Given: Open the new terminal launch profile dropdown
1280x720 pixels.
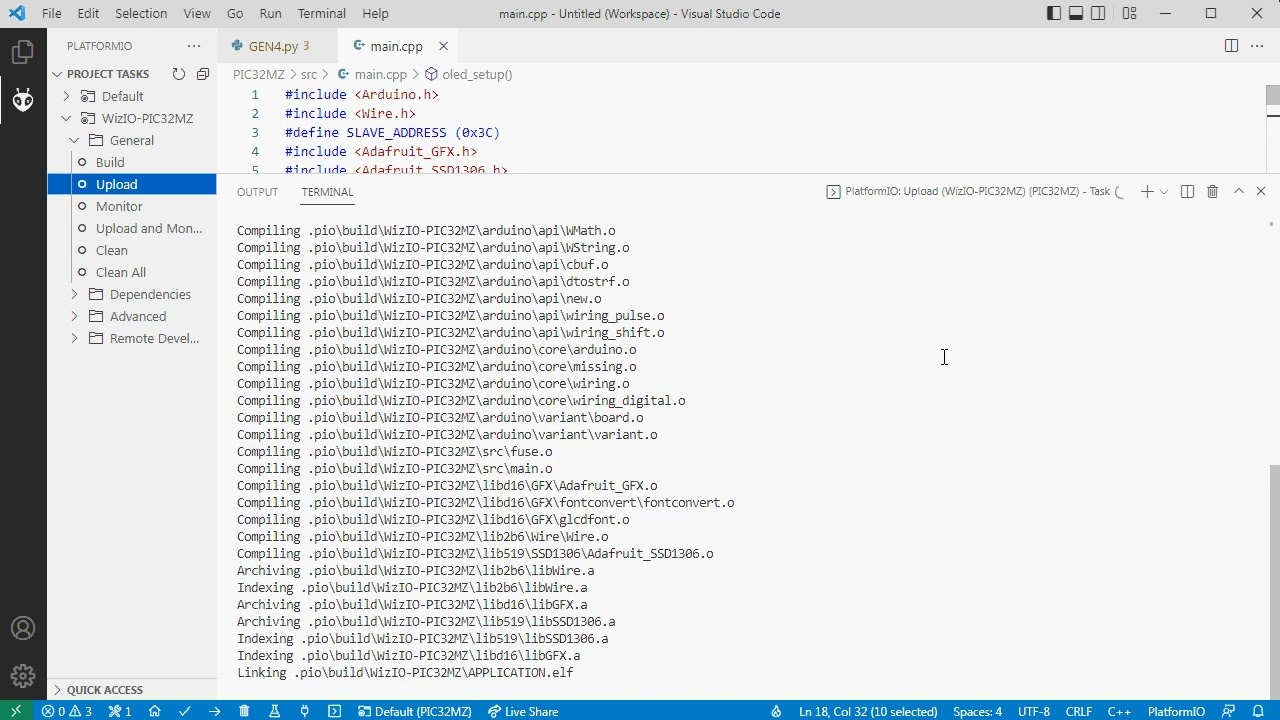Looking at the screenshot, I should [1164, 191].
